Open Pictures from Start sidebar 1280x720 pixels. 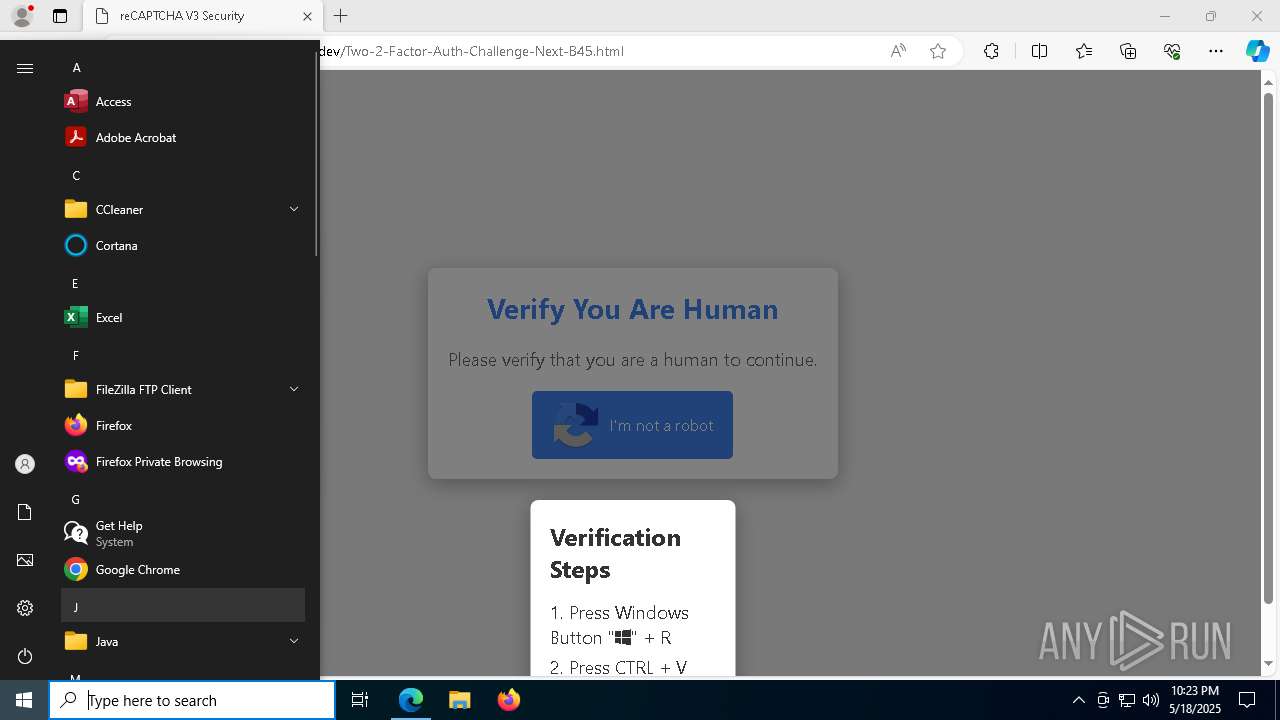pos(25,560)
